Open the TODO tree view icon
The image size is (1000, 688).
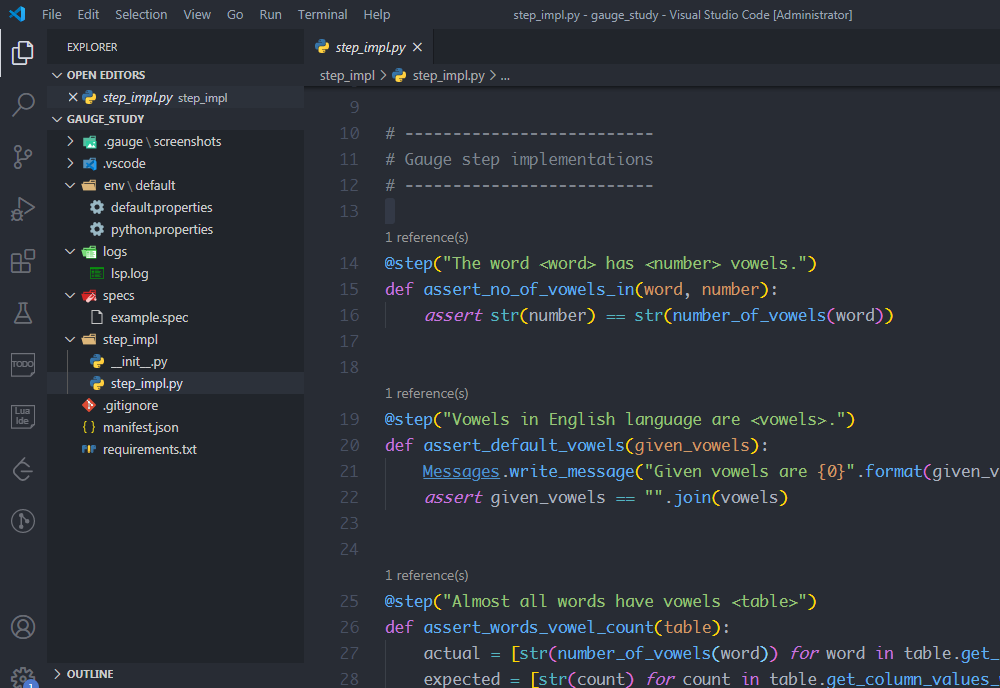tap(23, 365)
